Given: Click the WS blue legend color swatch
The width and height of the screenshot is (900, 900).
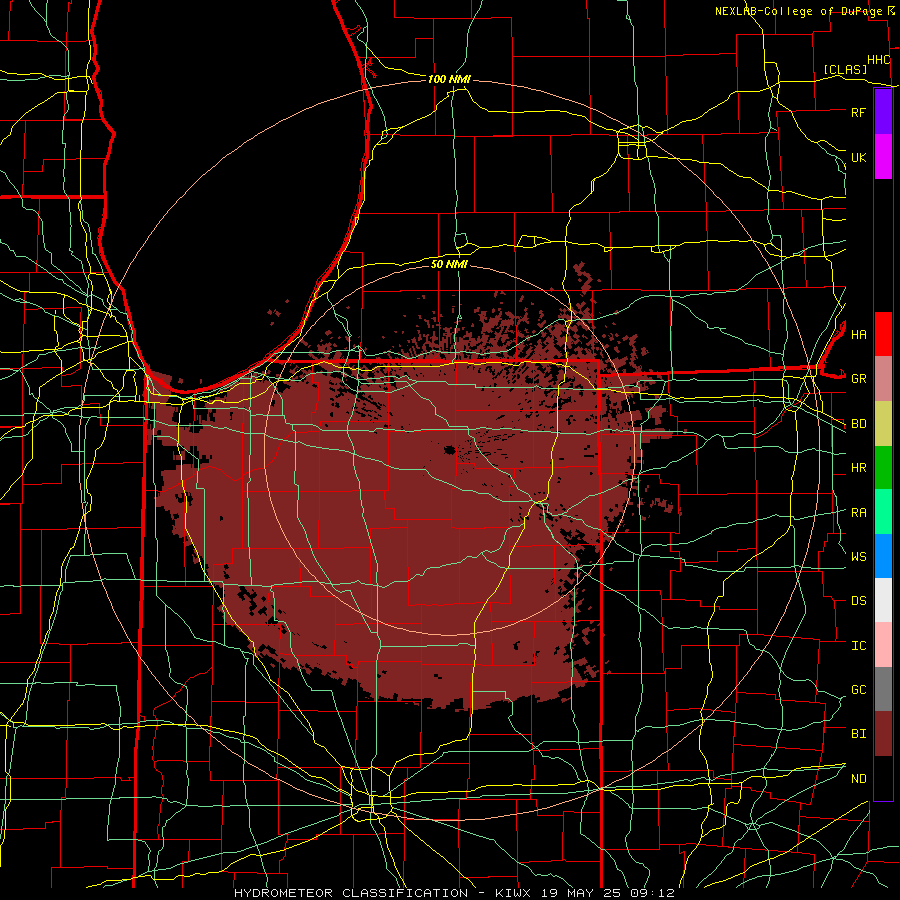Looking at the screenshot, I should pos(883,556).
